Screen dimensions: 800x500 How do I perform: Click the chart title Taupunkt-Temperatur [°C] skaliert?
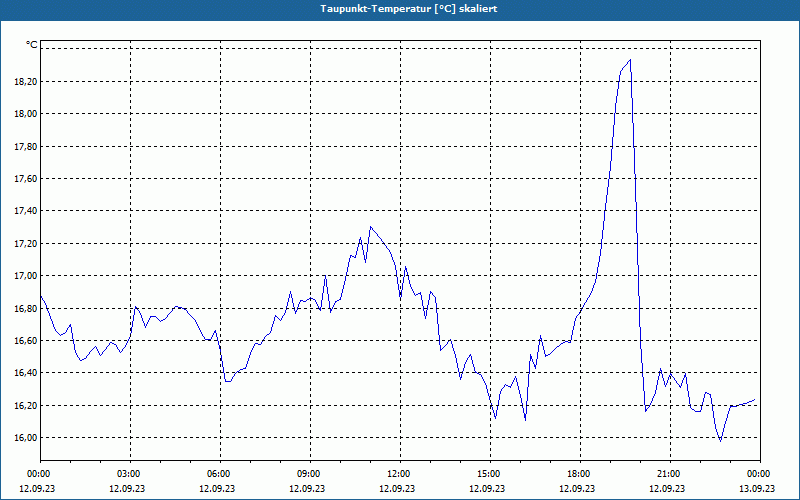409,9
